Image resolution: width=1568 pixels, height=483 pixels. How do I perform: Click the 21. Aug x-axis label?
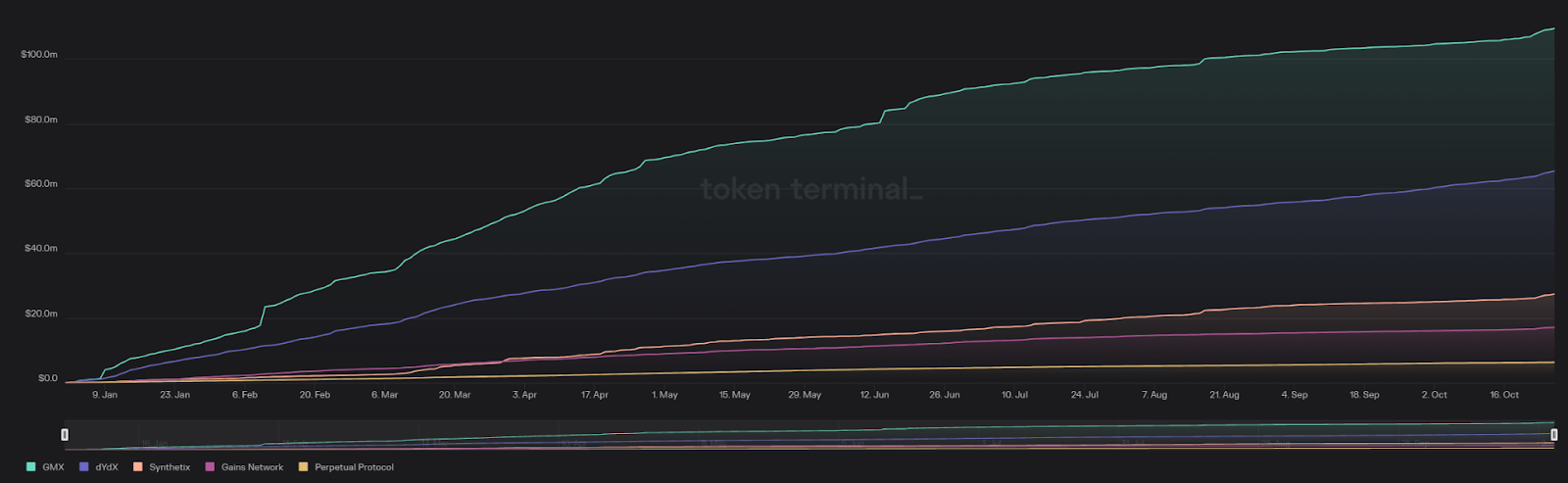pyautogui.click(x=1225, y=395)
